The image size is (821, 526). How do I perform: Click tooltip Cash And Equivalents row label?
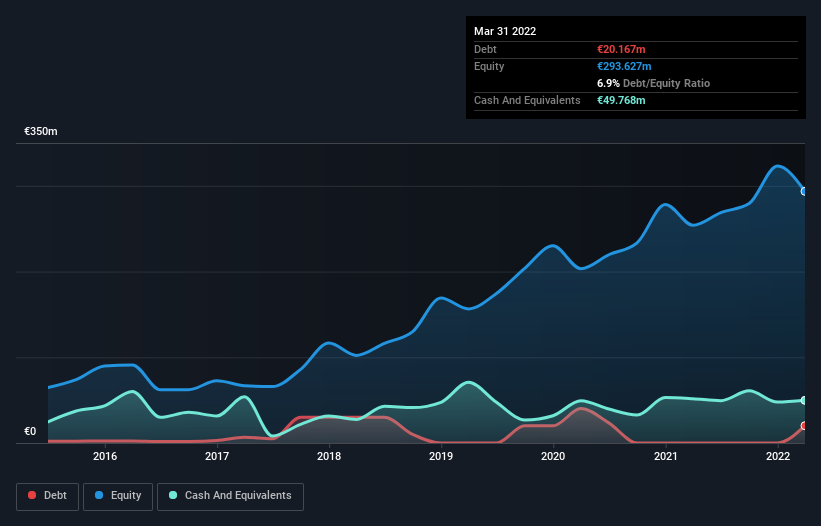(x=527, y=100)
